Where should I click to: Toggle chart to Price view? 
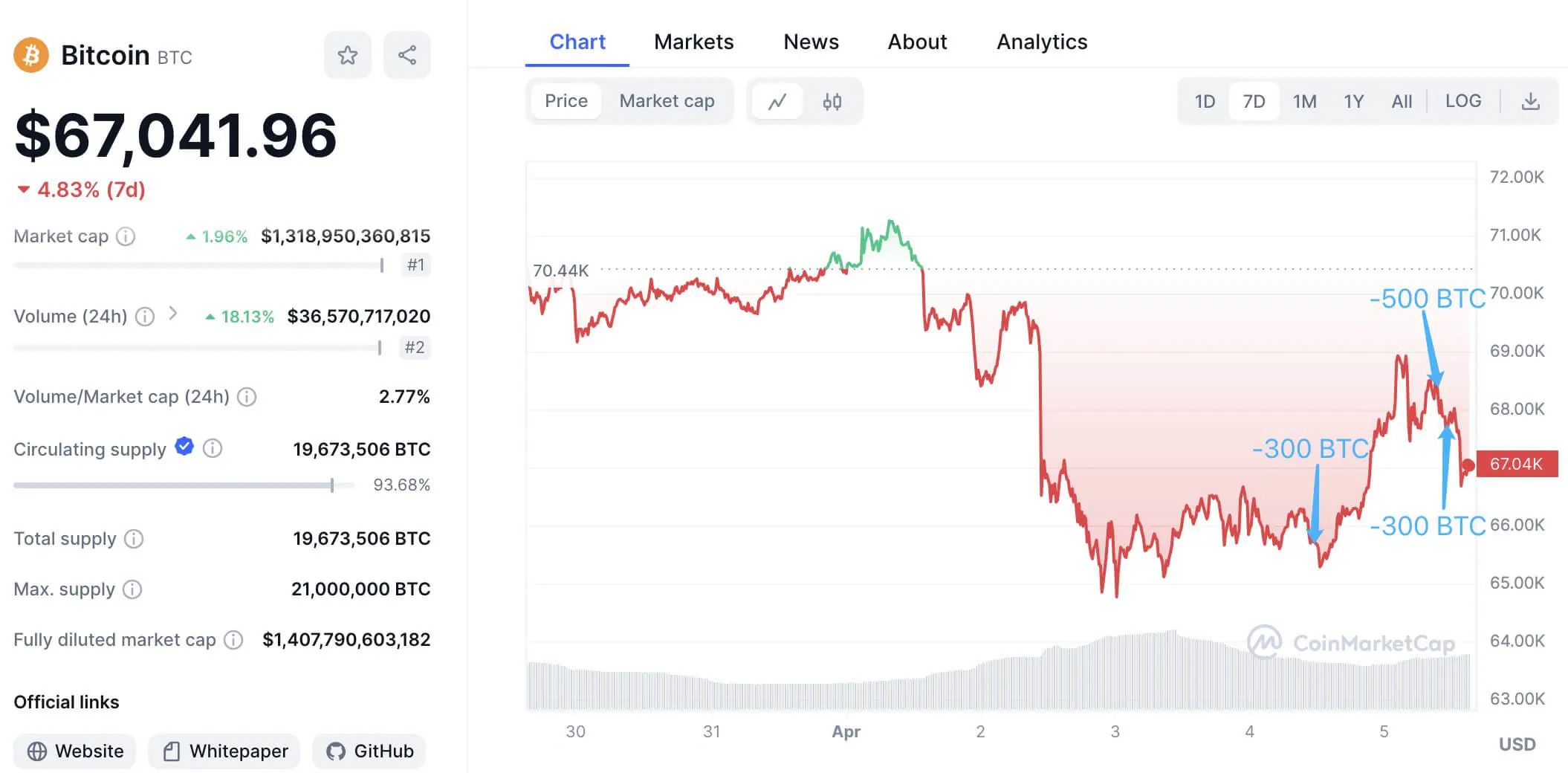pyautogui.click(x=566, y=101)
